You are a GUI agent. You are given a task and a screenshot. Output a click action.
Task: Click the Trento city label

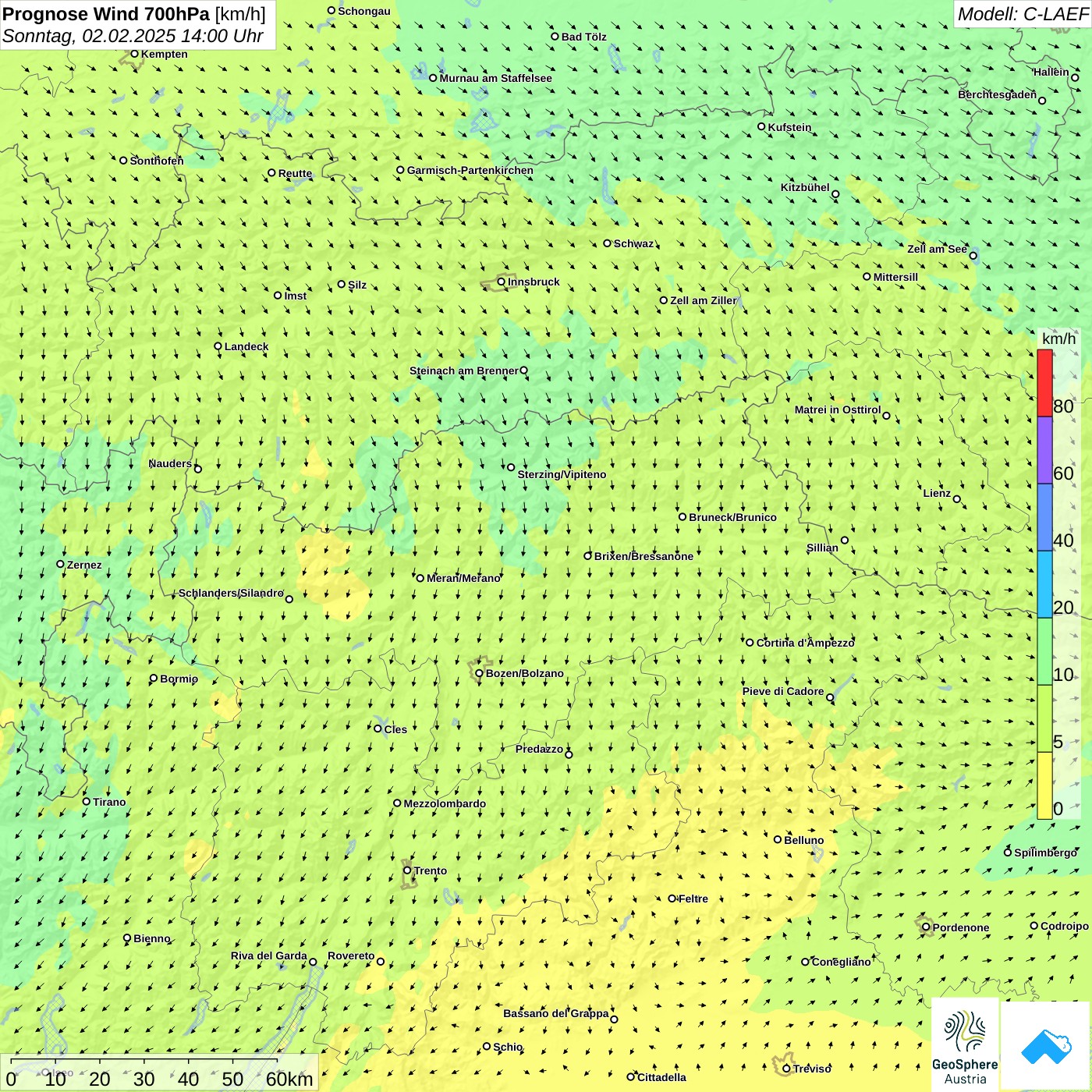431,870
